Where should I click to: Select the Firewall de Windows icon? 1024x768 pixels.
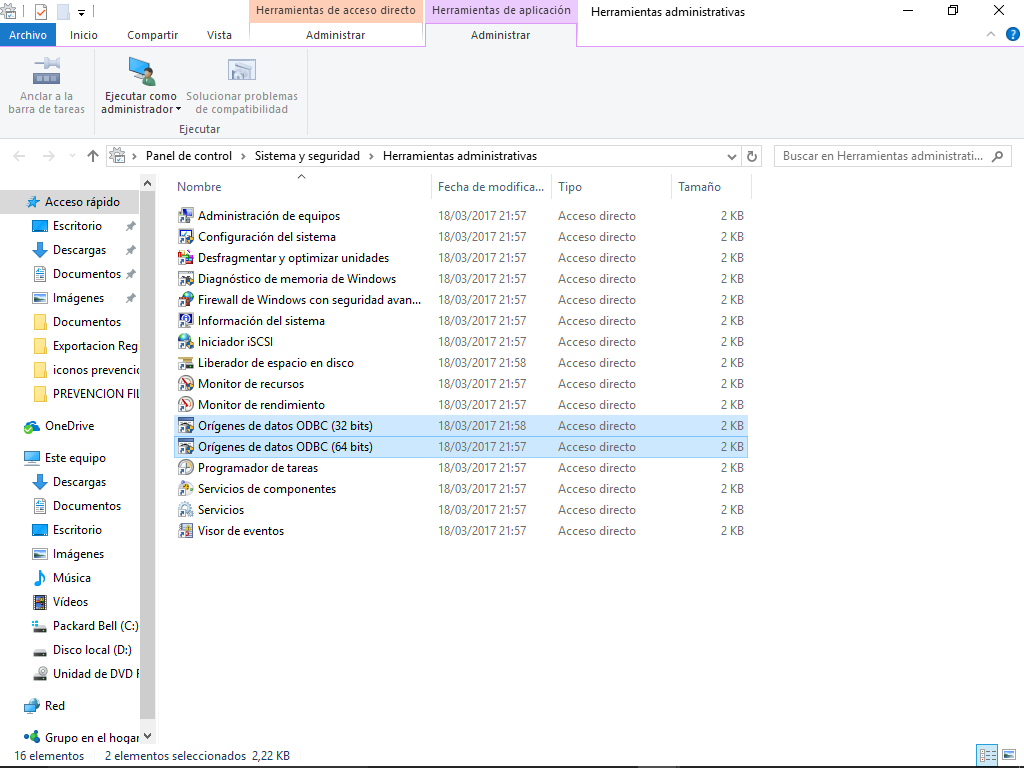pos(186,300)
